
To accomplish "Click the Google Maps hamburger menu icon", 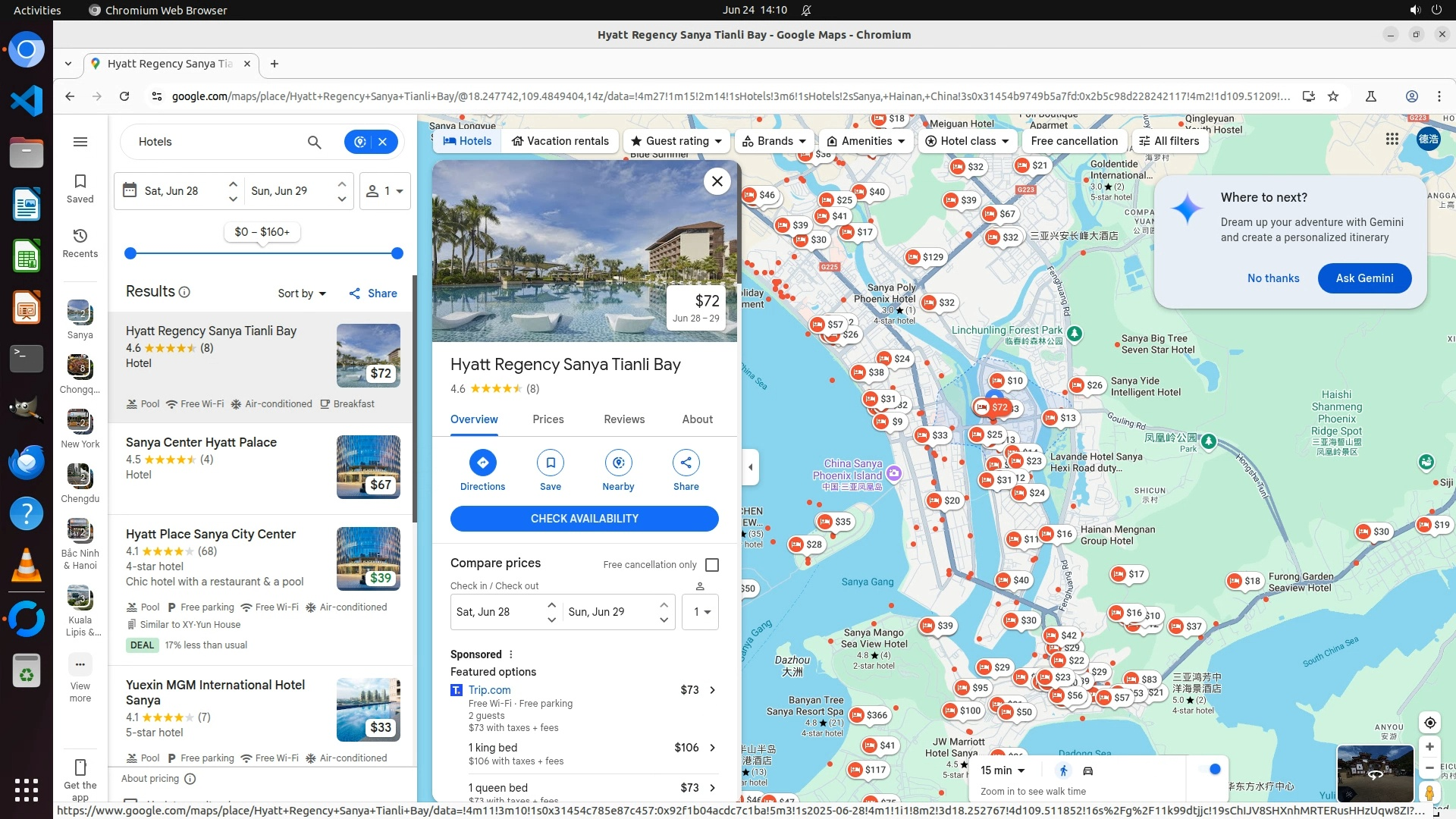I will coord(80,142).
